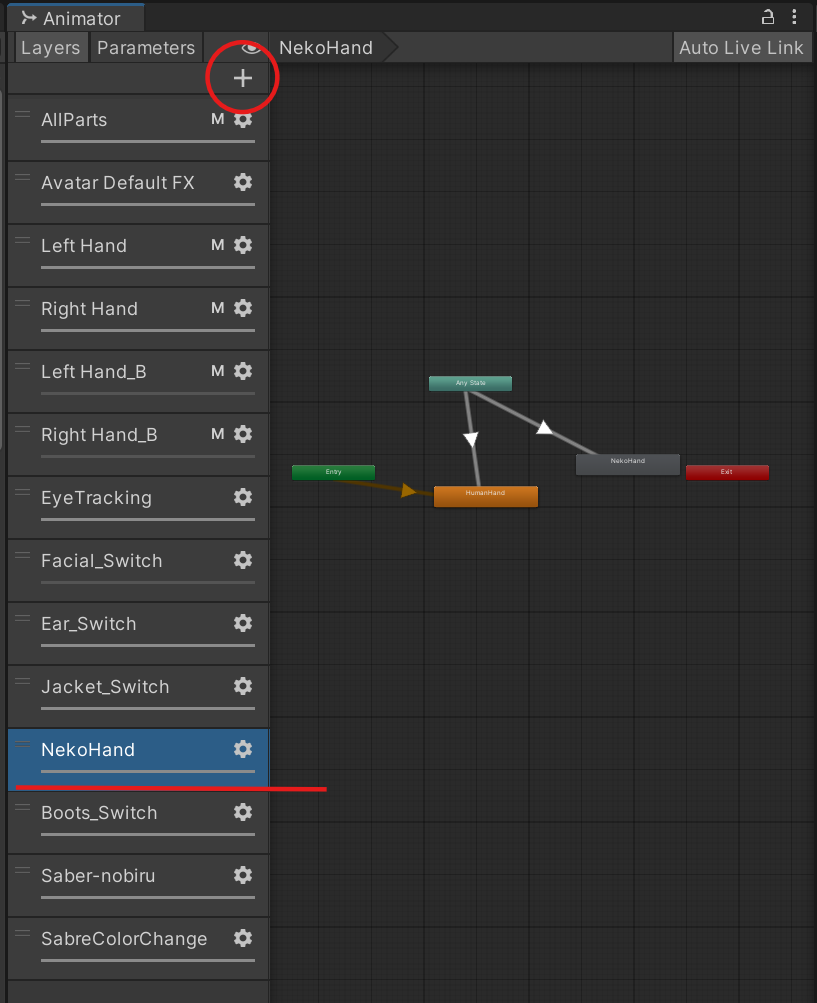Toggle the Auto Live Link button
This screenshot has width=817, height=1003.
(741, 48)
